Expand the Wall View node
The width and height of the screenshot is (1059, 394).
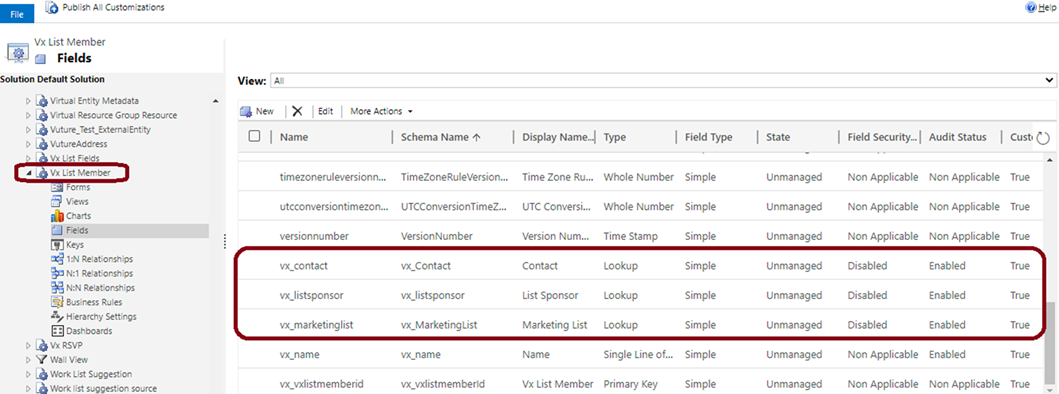(x=28, y=360)
